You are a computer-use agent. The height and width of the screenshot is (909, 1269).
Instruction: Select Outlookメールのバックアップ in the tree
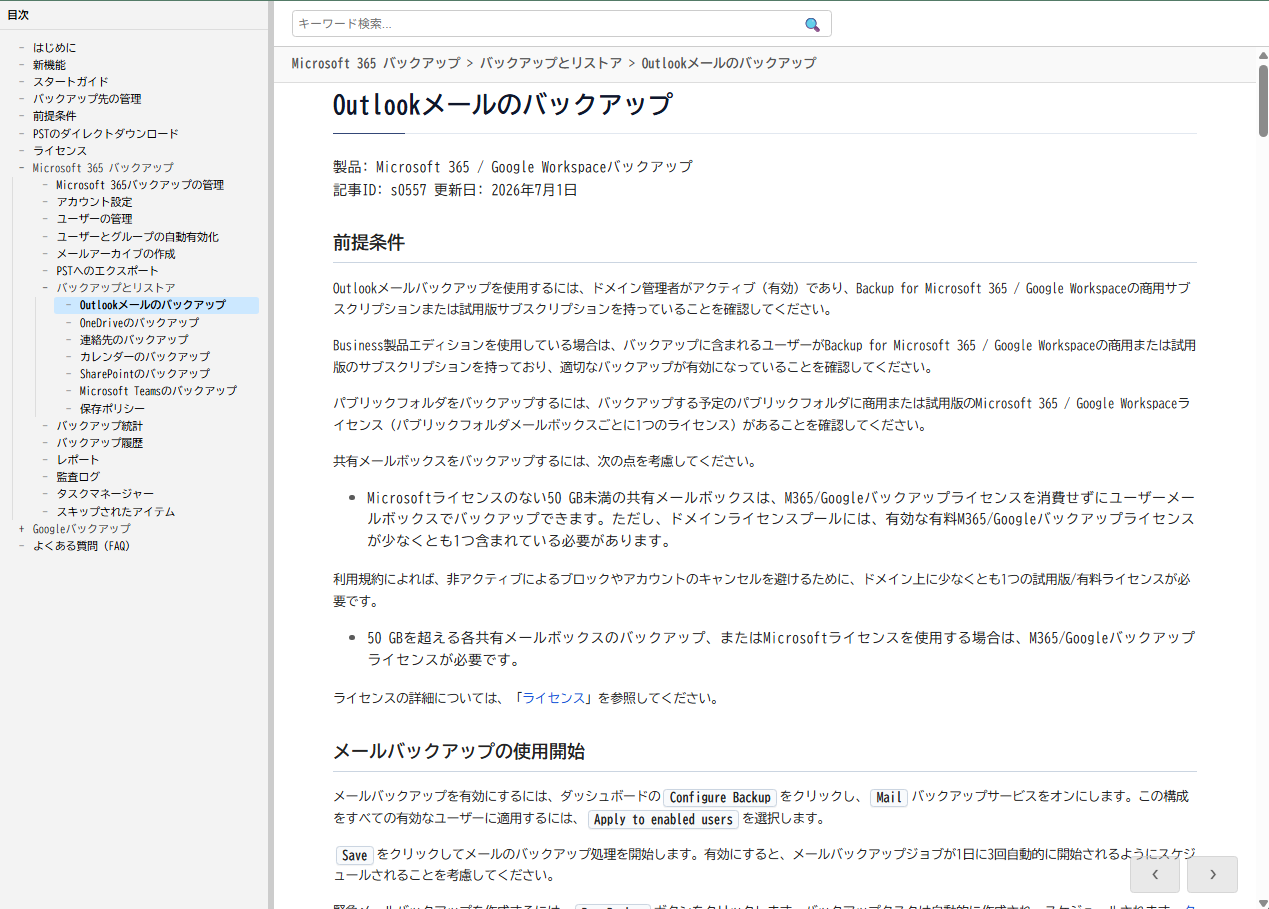tap(153, 305)
